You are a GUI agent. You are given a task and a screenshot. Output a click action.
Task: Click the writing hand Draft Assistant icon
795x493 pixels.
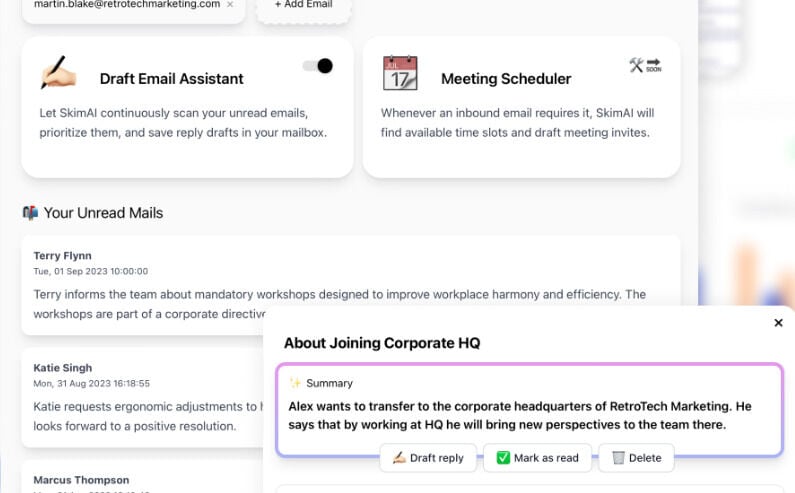point(58,73)
